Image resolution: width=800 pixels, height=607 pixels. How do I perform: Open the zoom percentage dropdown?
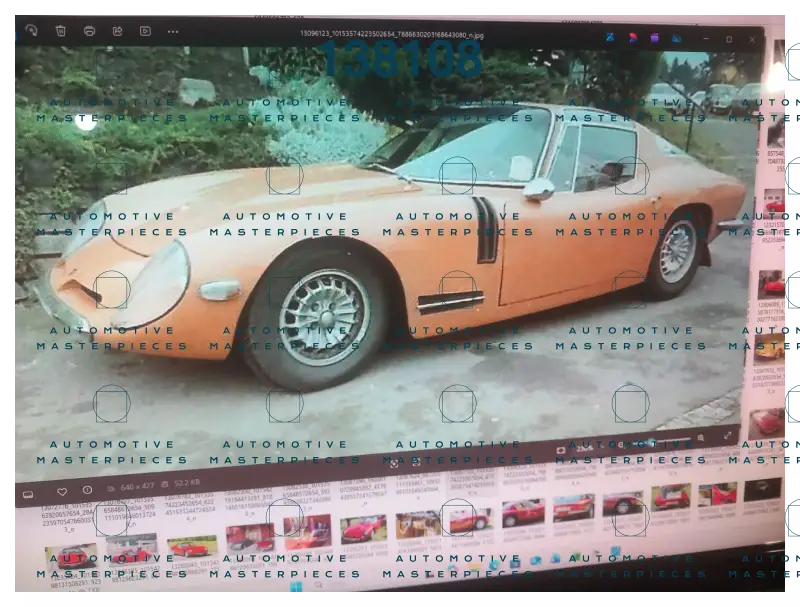pyautogui.click(x=587, y=448)
